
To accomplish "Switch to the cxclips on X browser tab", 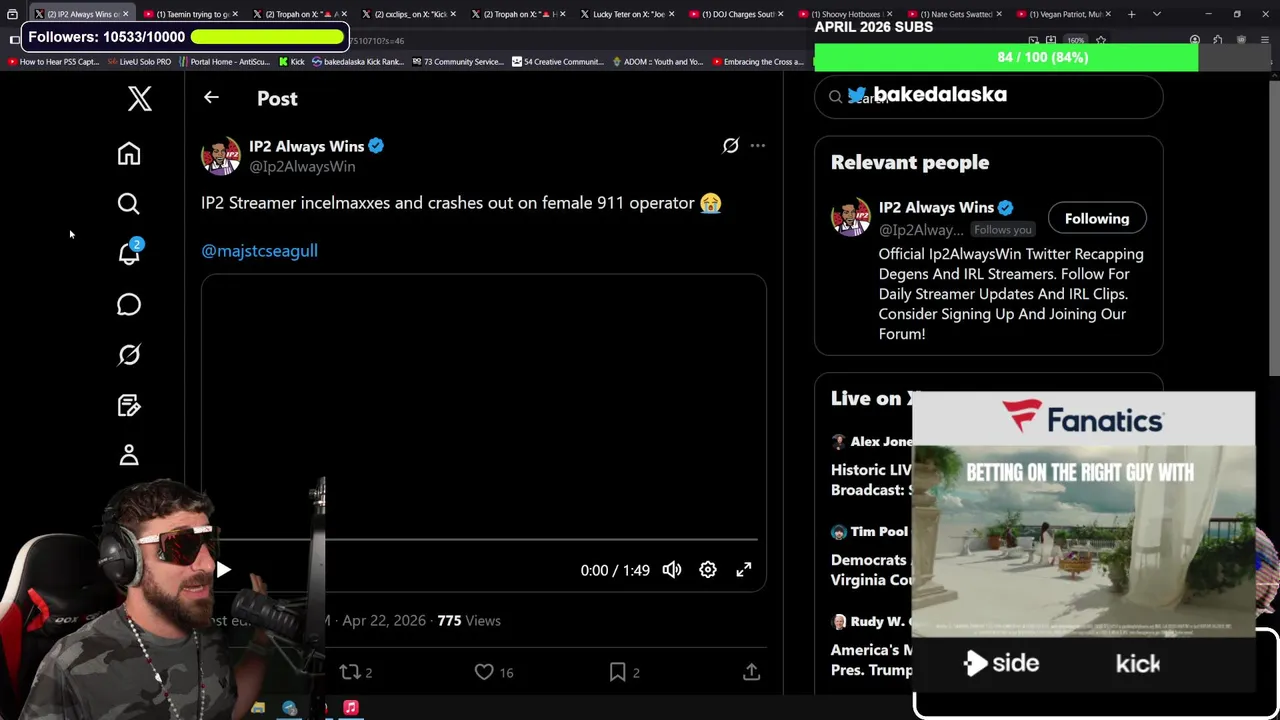I will [410, 14].
